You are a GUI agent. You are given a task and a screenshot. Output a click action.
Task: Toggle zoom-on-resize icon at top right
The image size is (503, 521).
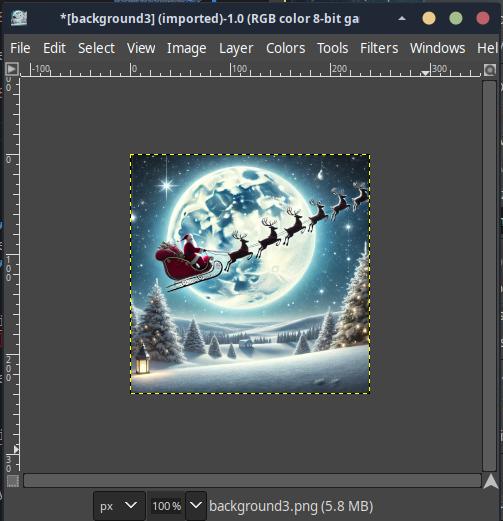click(490, 70)
